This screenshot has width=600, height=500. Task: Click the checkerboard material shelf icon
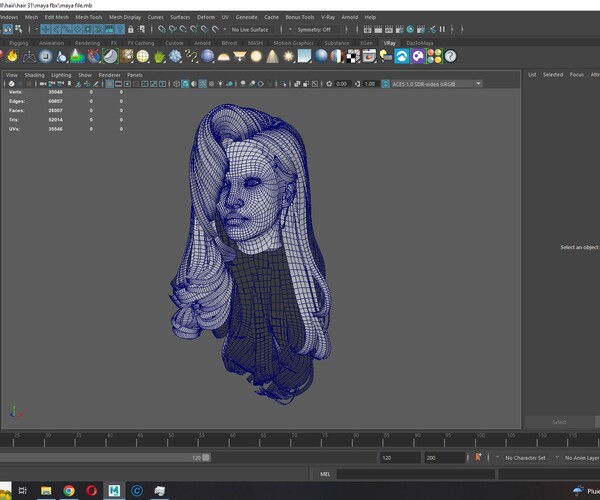[x=353, y=56]
